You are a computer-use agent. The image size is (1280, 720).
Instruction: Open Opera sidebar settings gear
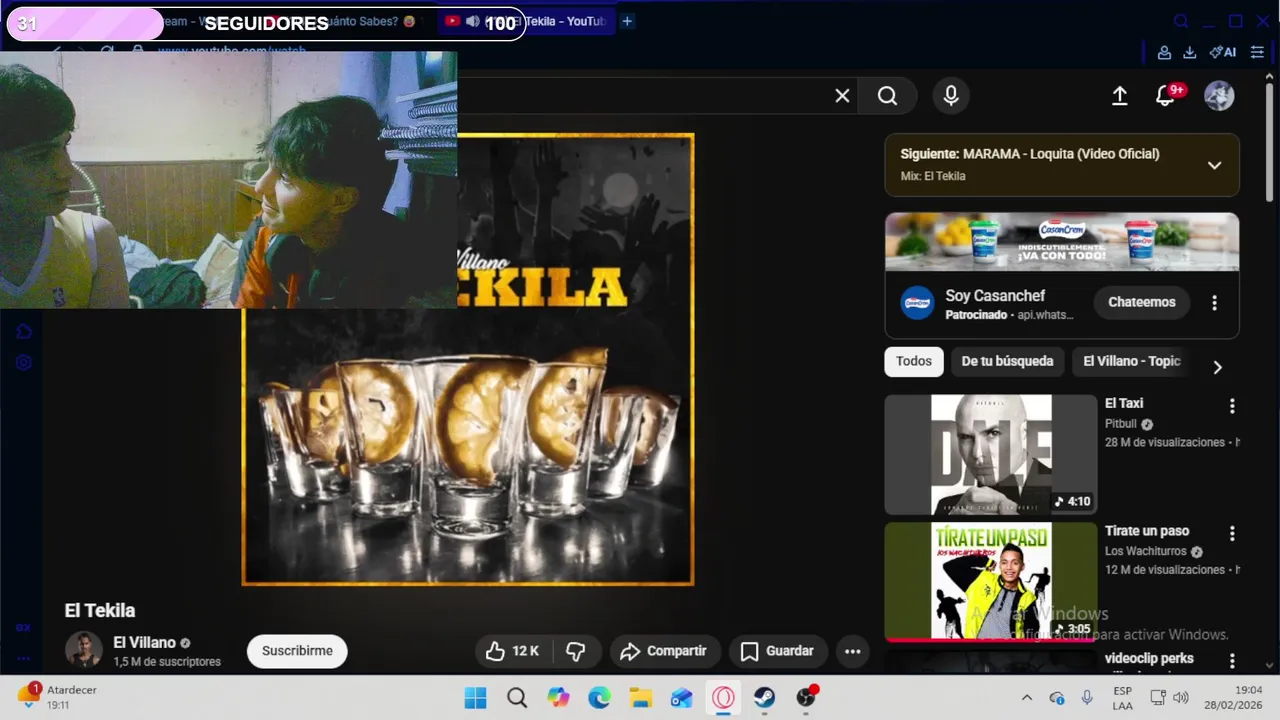tap(24, 363)
